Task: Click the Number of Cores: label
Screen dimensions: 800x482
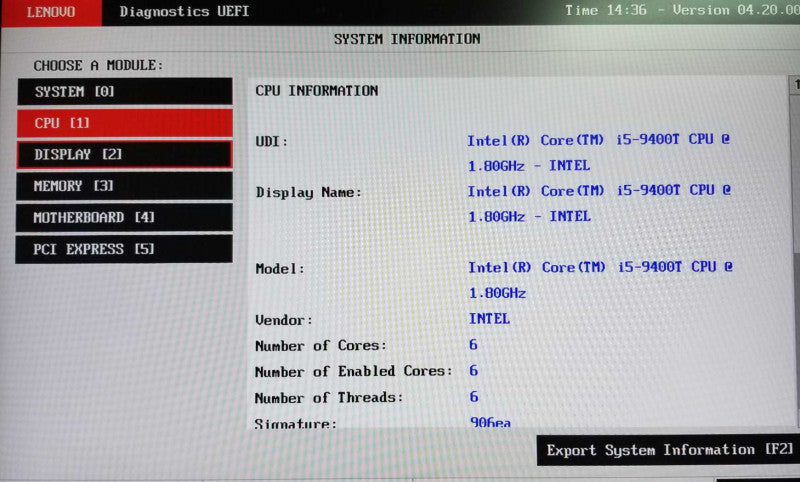Action: pyautogui.click(x=321, y=346)
